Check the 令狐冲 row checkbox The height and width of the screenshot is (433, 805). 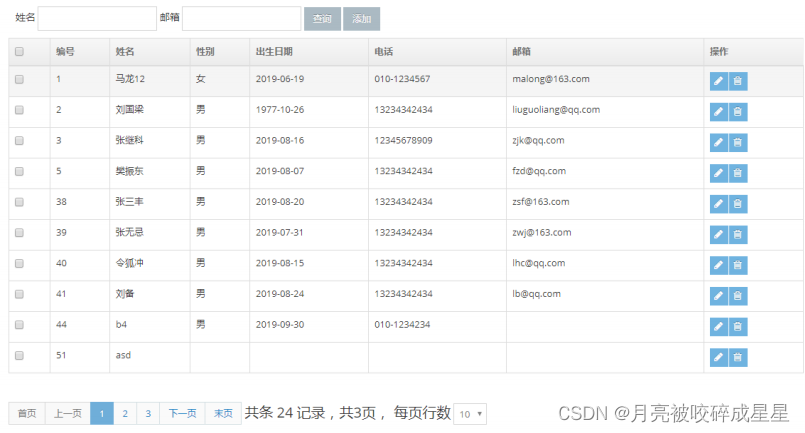tap(20, 263)
